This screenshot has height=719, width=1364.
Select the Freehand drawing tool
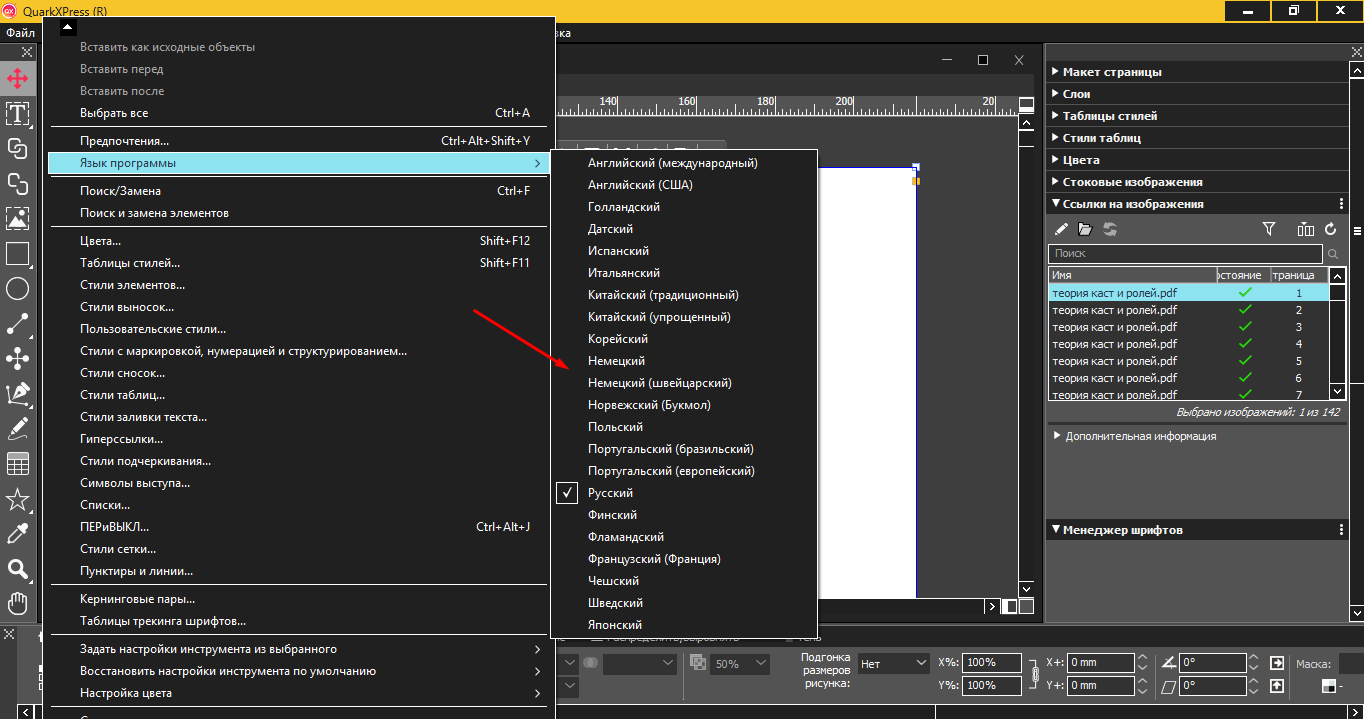[x=17, y=429]
